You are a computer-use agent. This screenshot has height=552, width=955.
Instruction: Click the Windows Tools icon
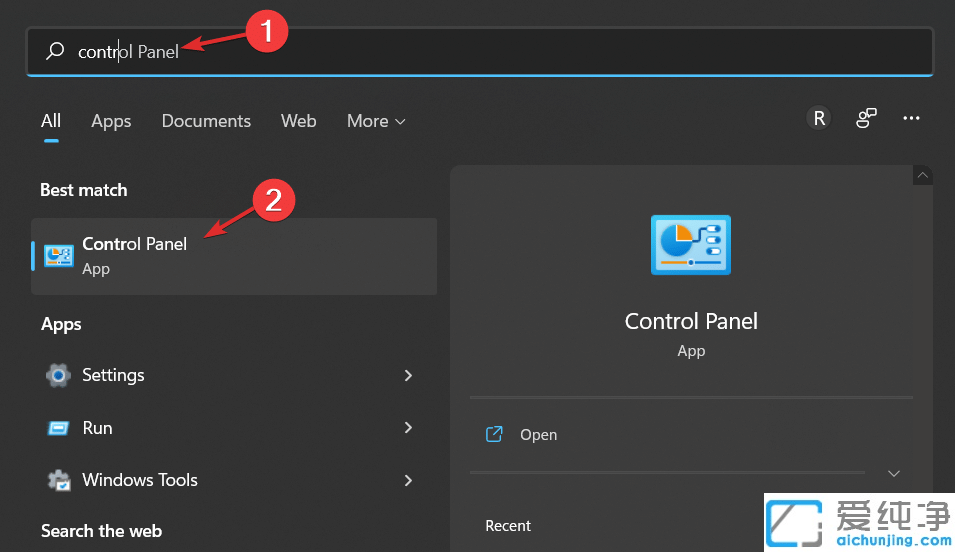pos(59,480)
